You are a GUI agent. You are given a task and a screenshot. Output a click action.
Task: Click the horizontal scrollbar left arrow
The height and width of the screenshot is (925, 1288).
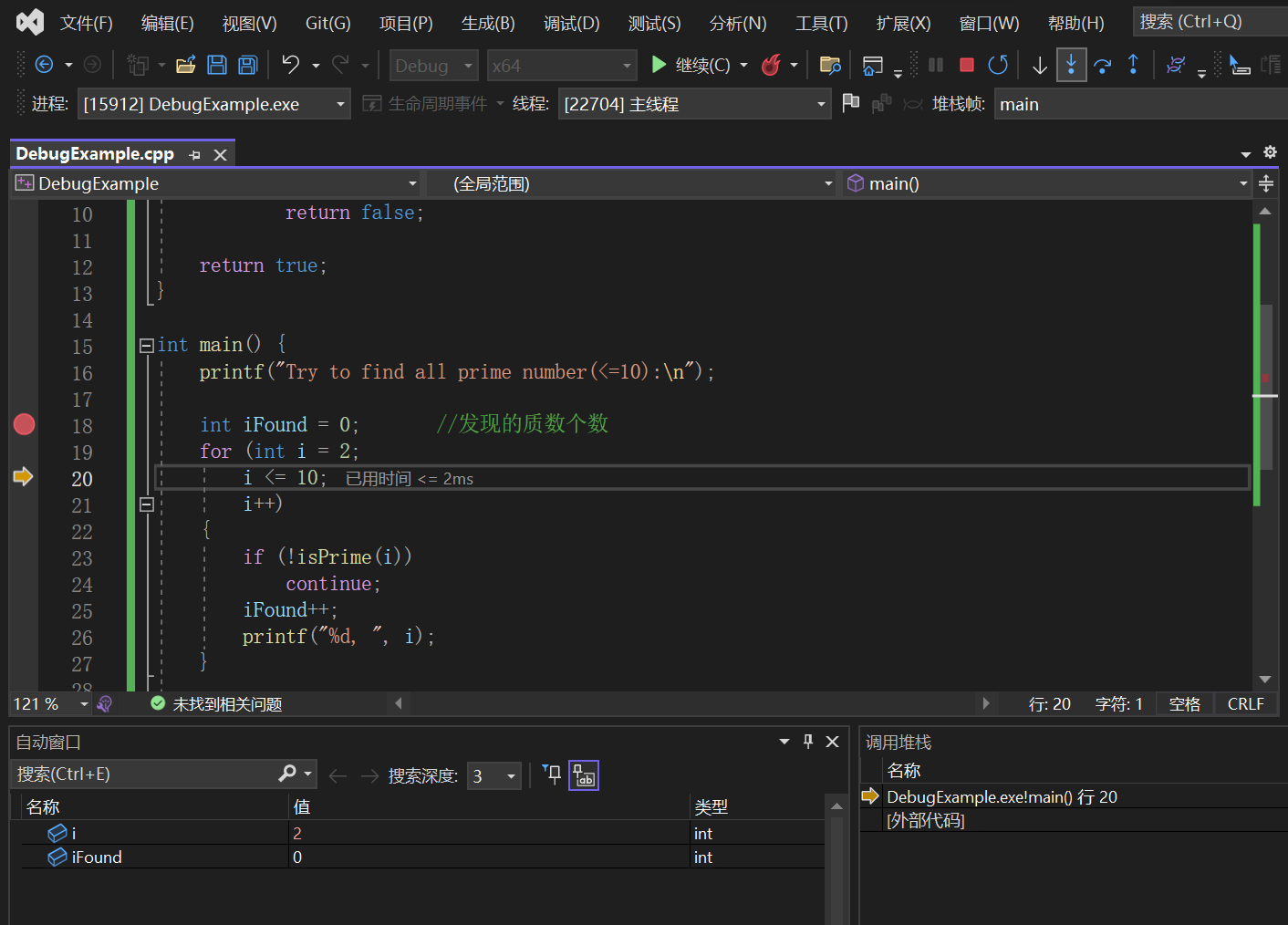[x=399, y=703]
